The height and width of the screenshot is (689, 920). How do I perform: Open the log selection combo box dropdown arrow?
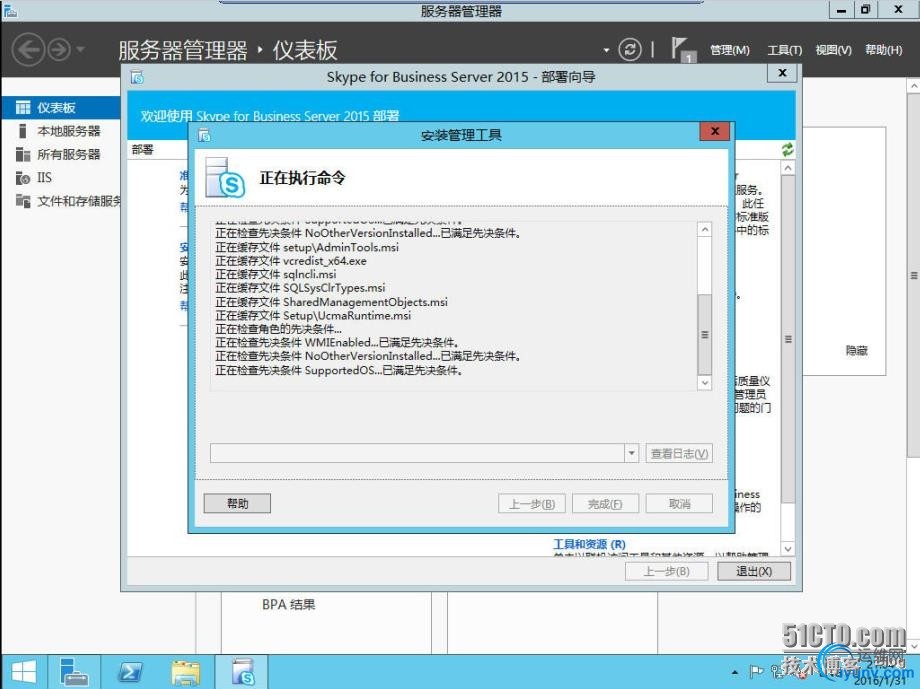tap(631, 454)
